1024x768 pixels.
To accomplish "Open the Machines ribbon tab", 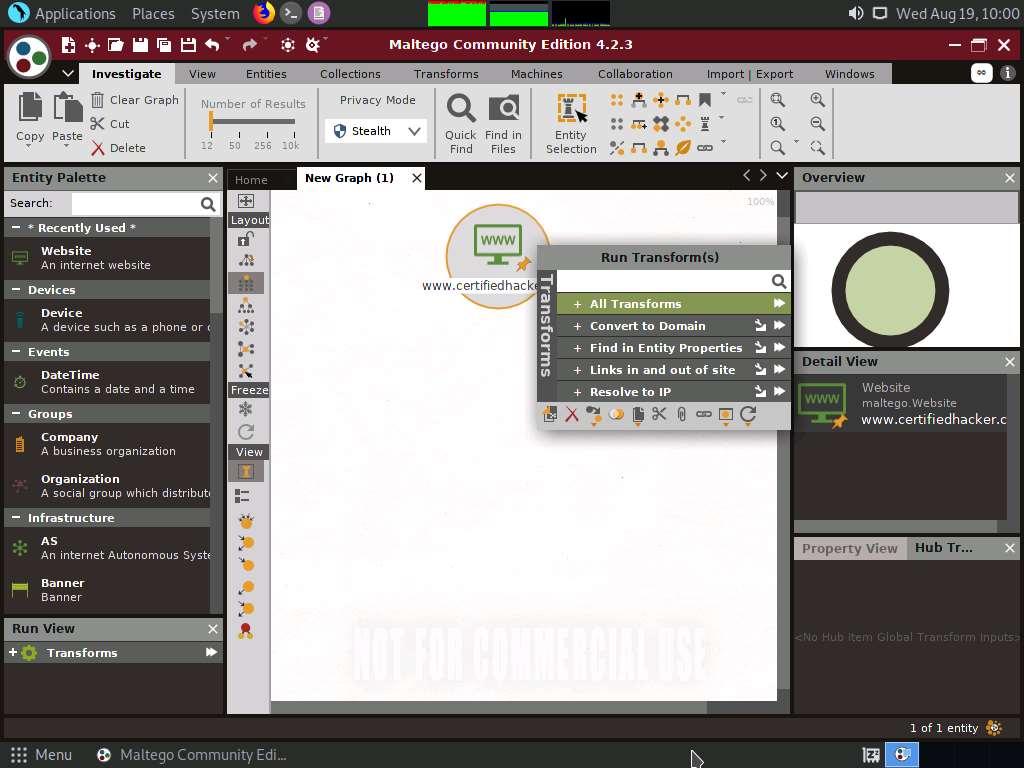I will [537, 74].
